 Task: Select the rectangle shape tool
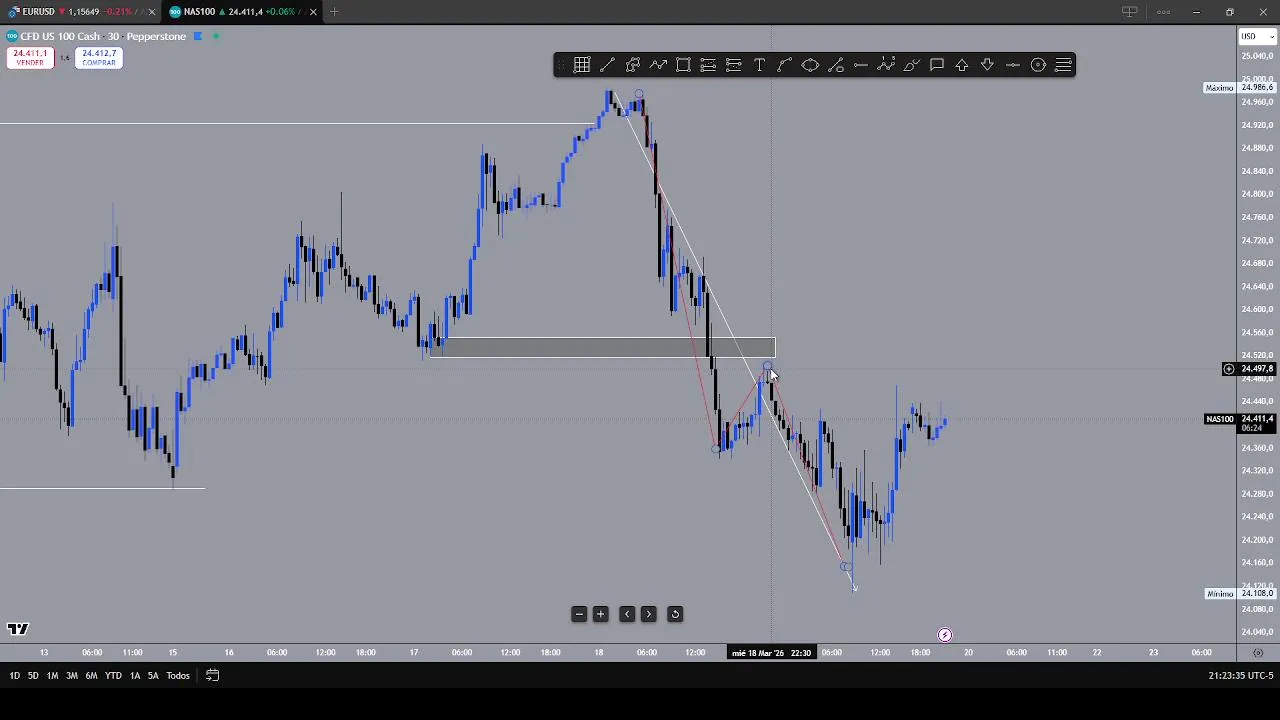(683, 65)
